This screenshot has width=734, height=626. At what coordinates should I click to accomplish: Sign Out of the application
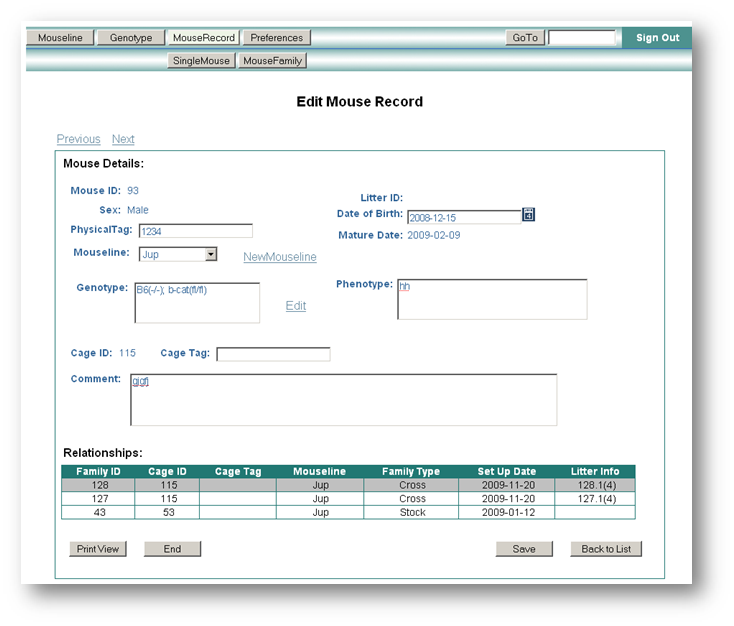(x=657, y=38)
